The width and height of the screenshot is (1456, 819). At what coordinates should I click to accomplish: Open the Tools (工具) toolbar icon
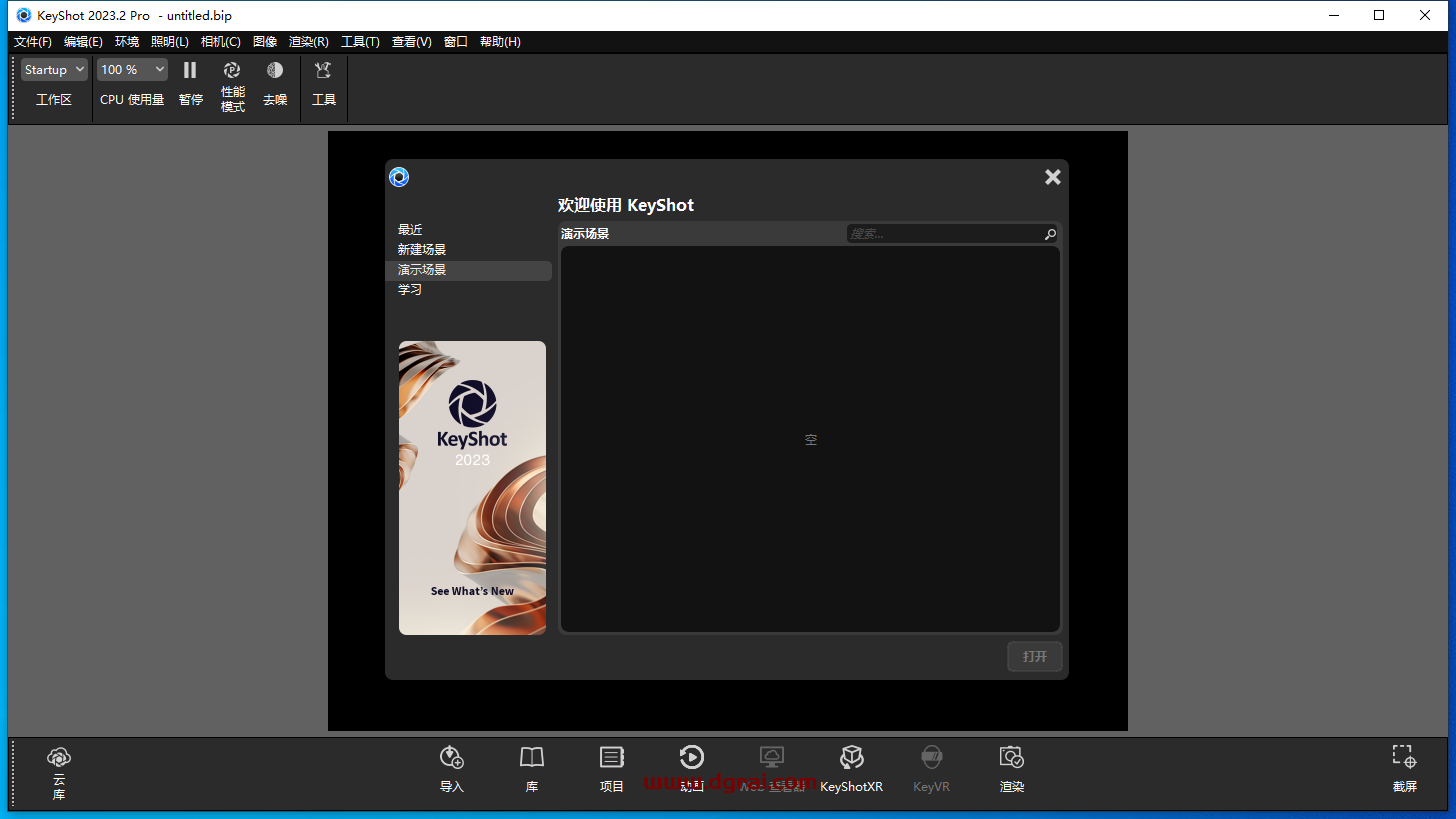pos(323,70)
